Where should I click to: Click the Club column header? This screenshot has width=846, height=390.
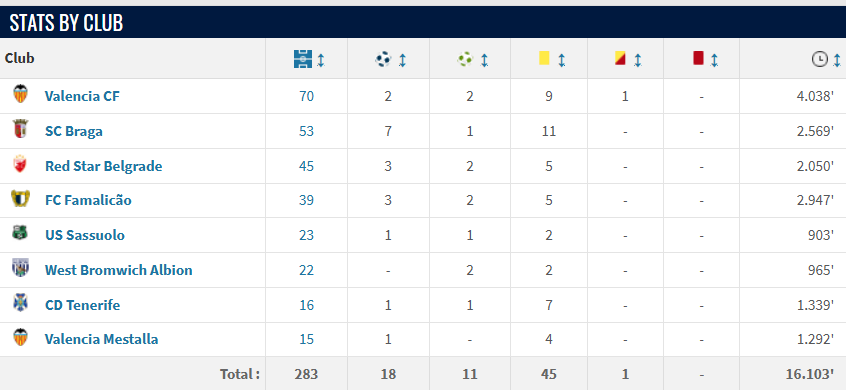click(x=19, y=58)
